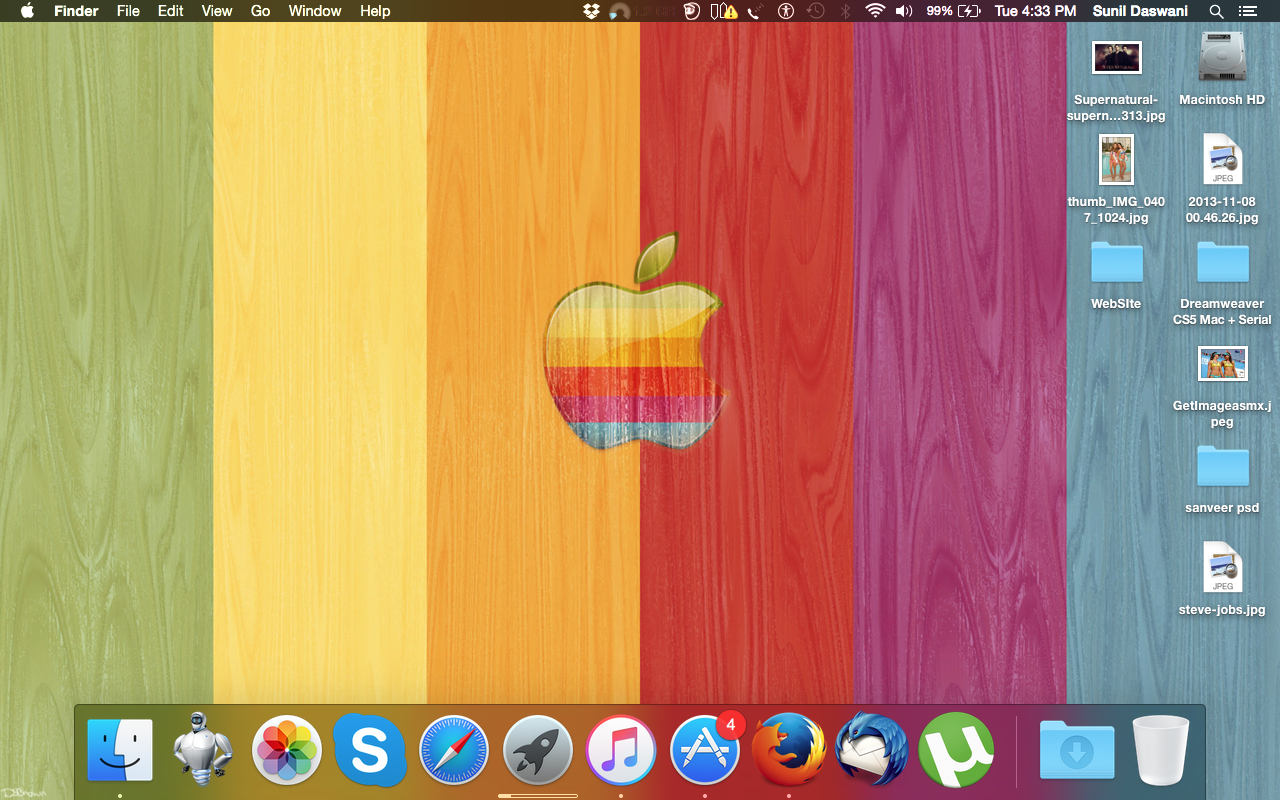1280x800 pixels.
Task: Open the Dropbox menu bar icon
Action: [591, 11]
